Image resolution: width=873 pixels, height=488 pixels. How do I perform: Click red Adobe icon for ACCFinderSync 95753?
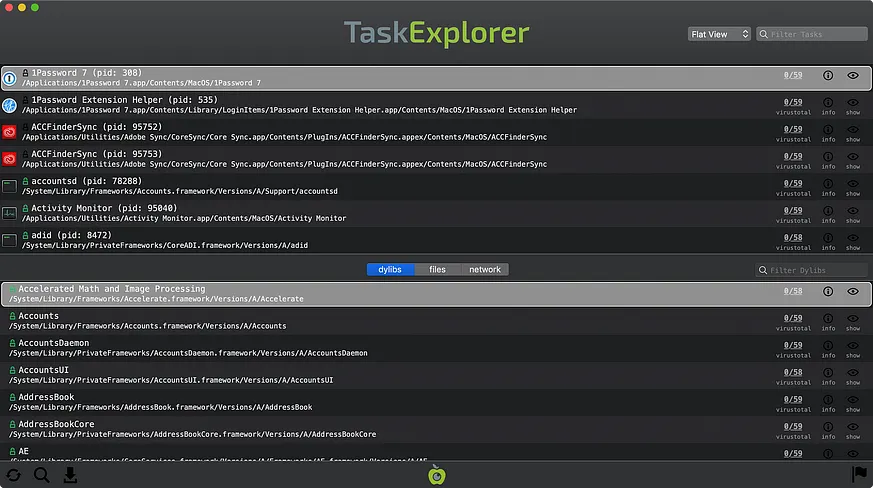(x=9, y=159)
